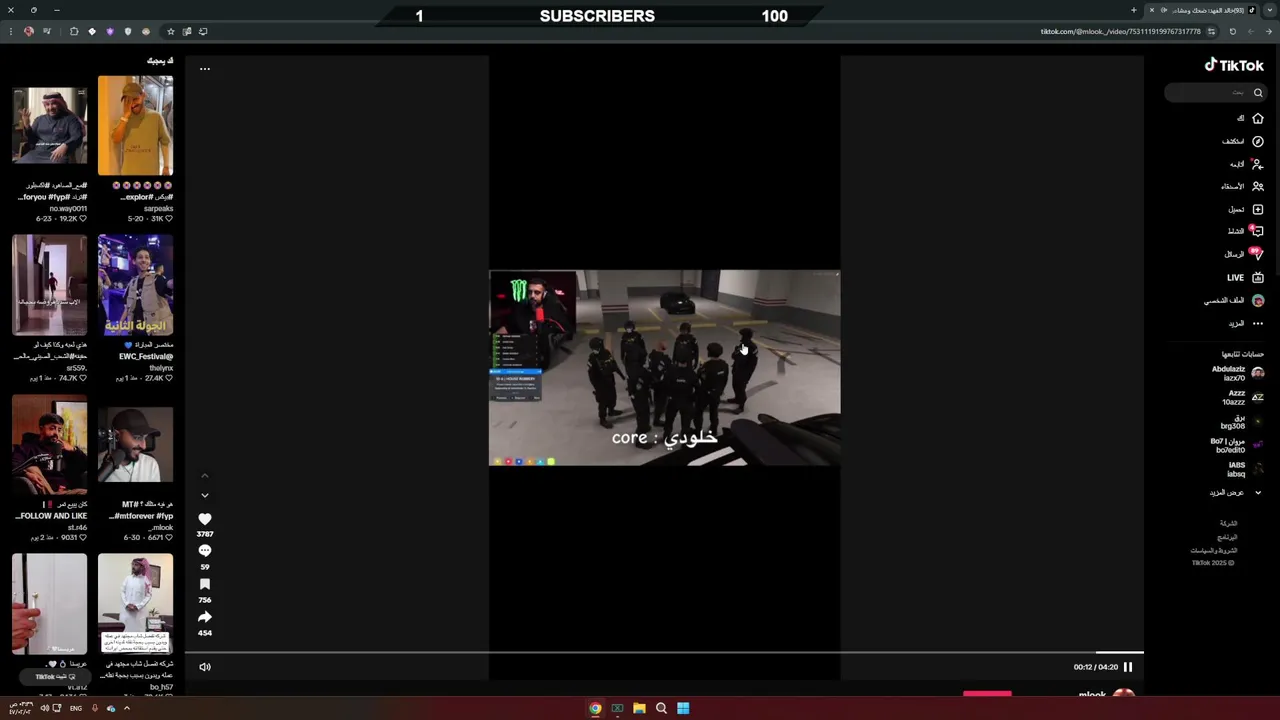Screen dimensions: 1280x720
Task: Open the bo_h57 white thobe thumbnail
Action: tap(135, 604)
